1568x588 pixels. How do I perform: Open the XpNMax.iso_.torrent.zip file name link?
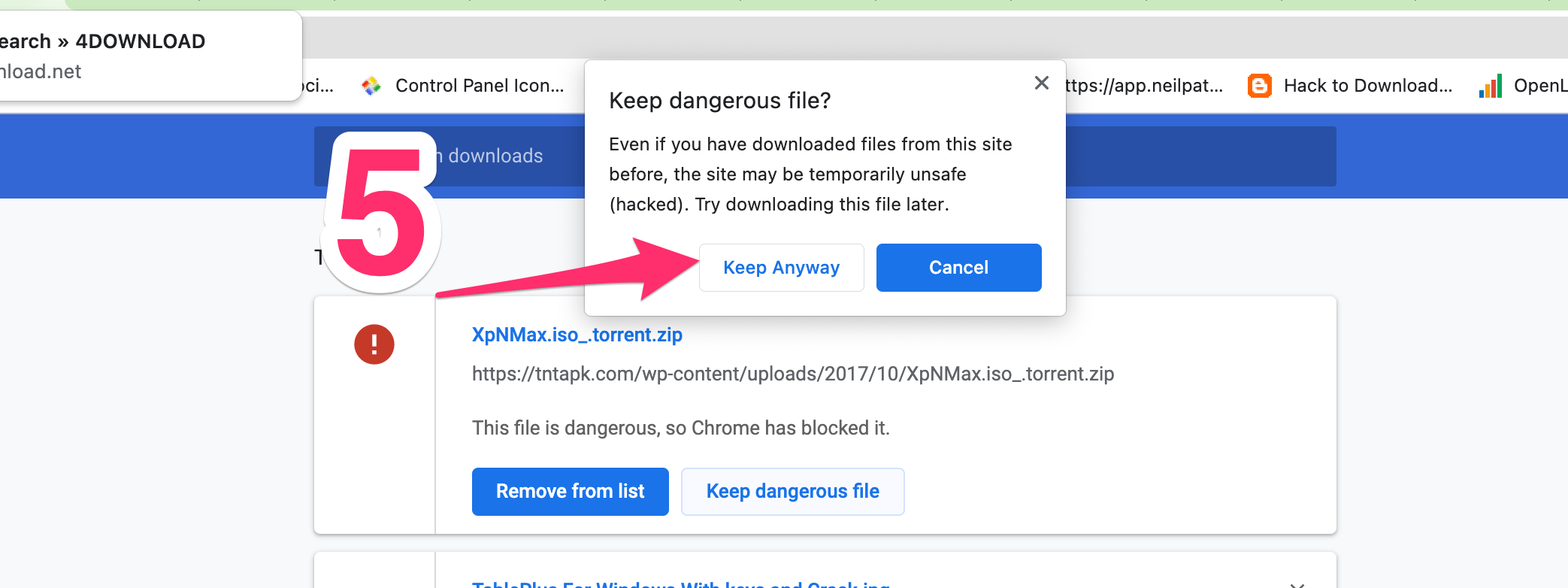coord(577,335)
